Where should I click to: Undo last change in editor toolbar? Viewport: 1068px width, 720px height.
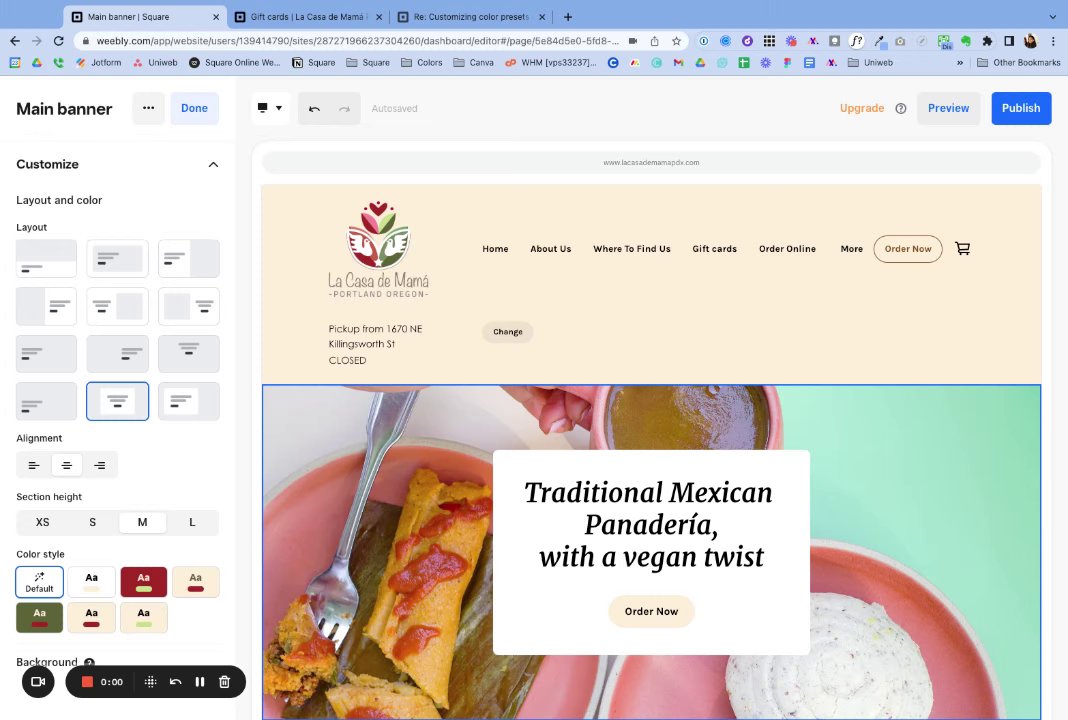click(314, 108)
